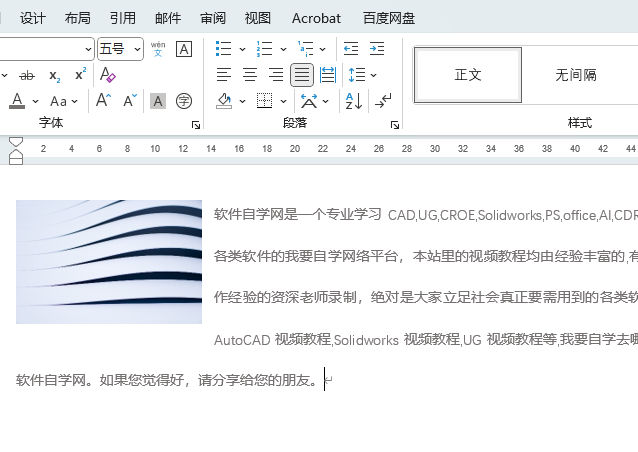This screenshot has width=638, height=452.
Task: Open the 视图 tab
Action: click(x=258, y=18)
